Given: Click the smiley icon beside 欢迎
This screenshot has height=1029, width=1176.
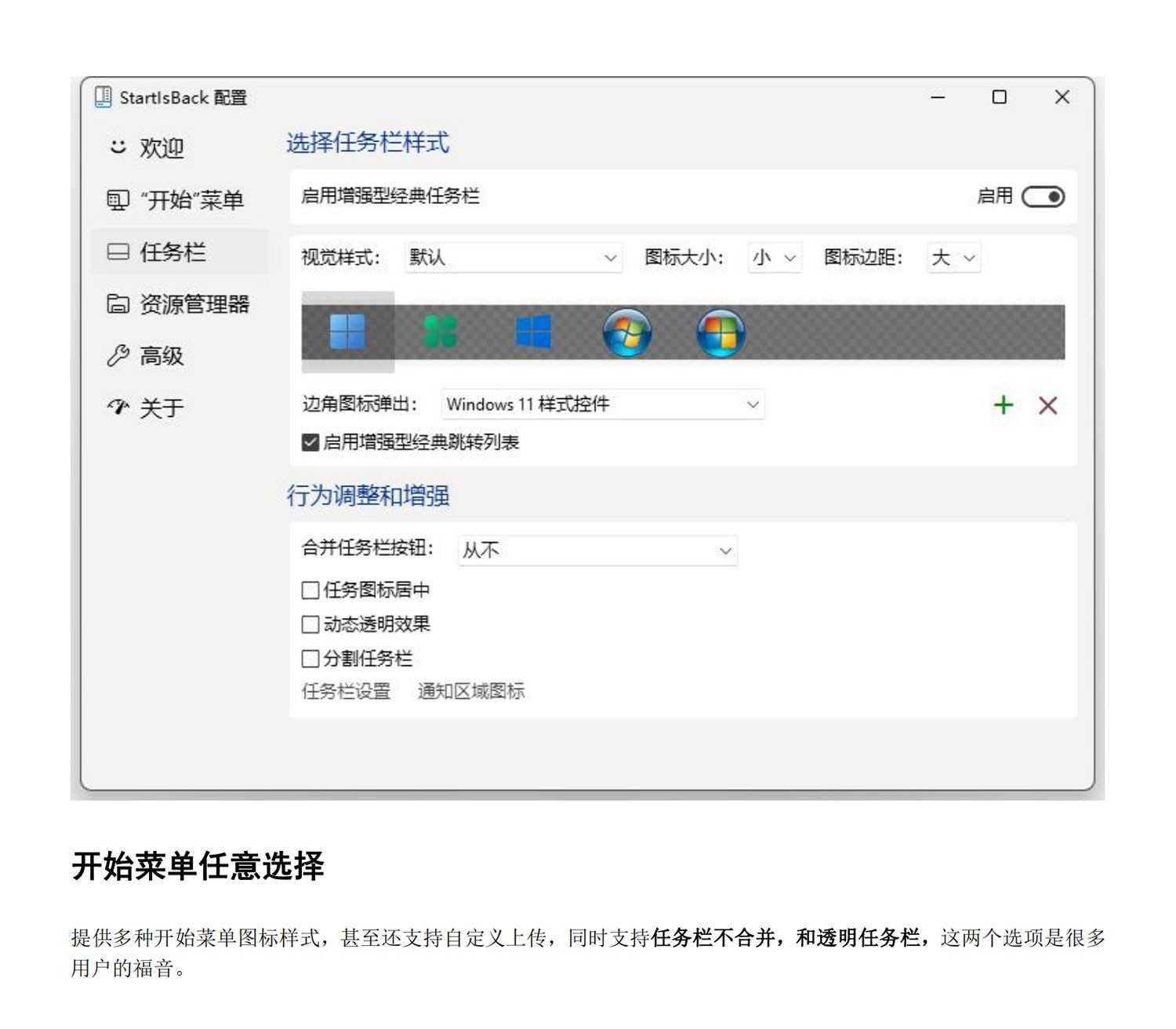Looking at the screenshot, I should pos(118,147).
